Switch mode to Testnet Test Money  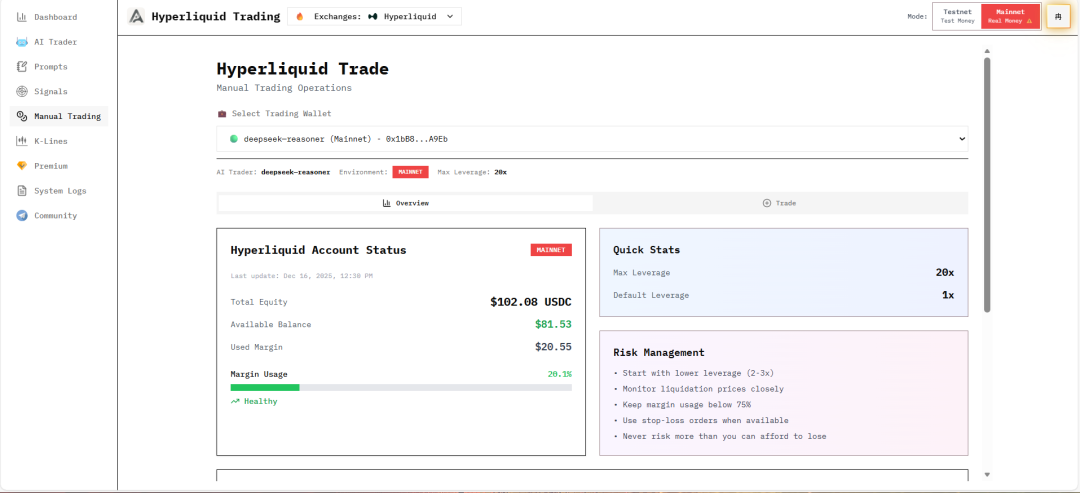tap(957, 16)
